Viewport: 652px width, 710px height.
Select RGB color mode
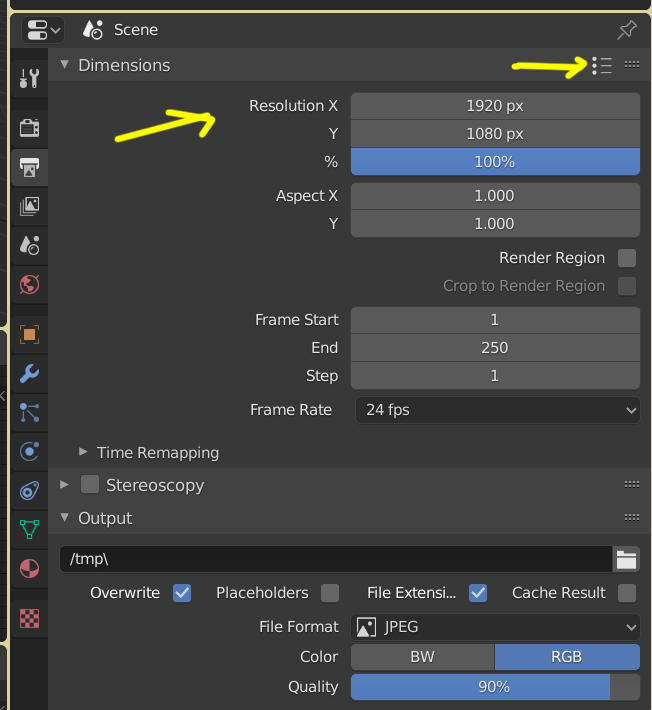point(567,657)
